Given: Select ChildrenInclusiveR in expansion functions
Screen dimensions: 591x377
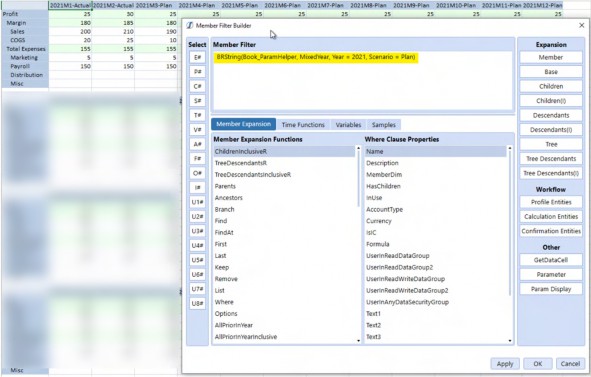Looking at the screenshot, I should click(x=285, y=152).
